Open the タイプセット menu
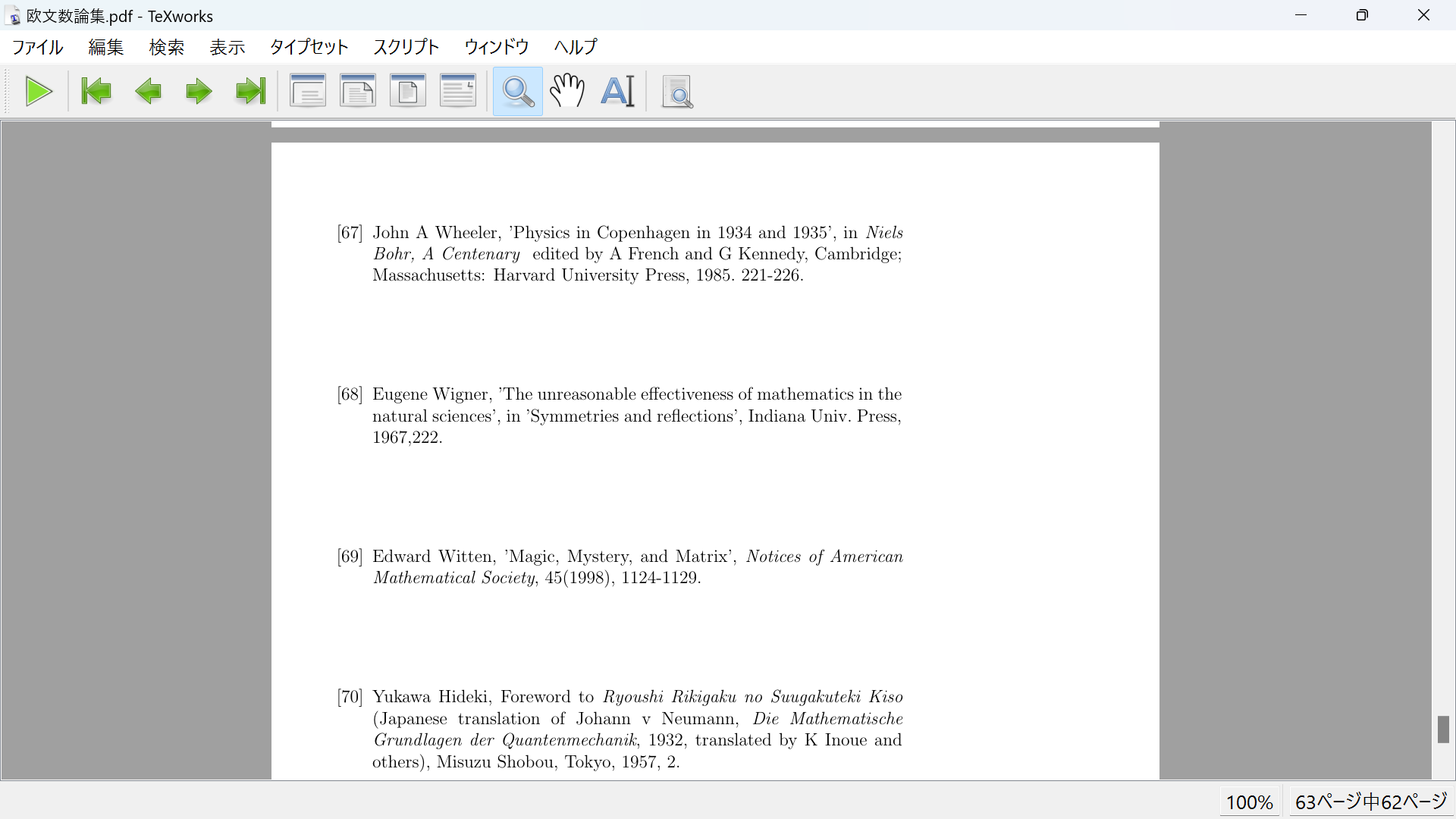The image size is (1456, 819). (x=309, y=47)
